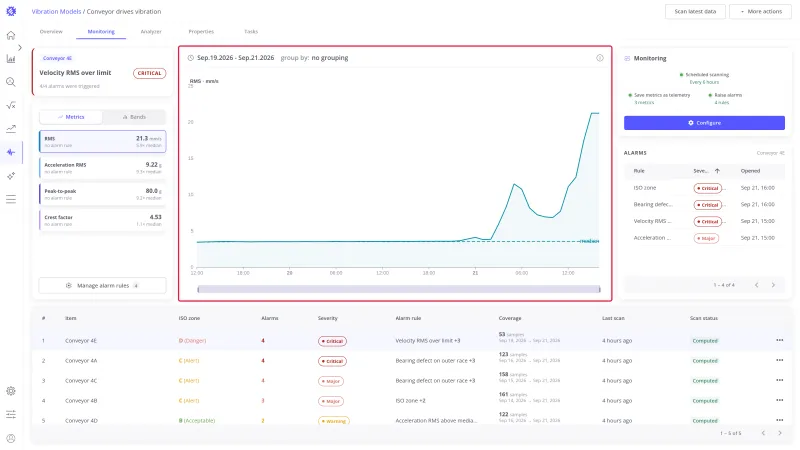Open the ISO zone alarm row
Image resolution: width=800 pixels, height=450 pixels.
pyautogui.click(x=704, y=188)
